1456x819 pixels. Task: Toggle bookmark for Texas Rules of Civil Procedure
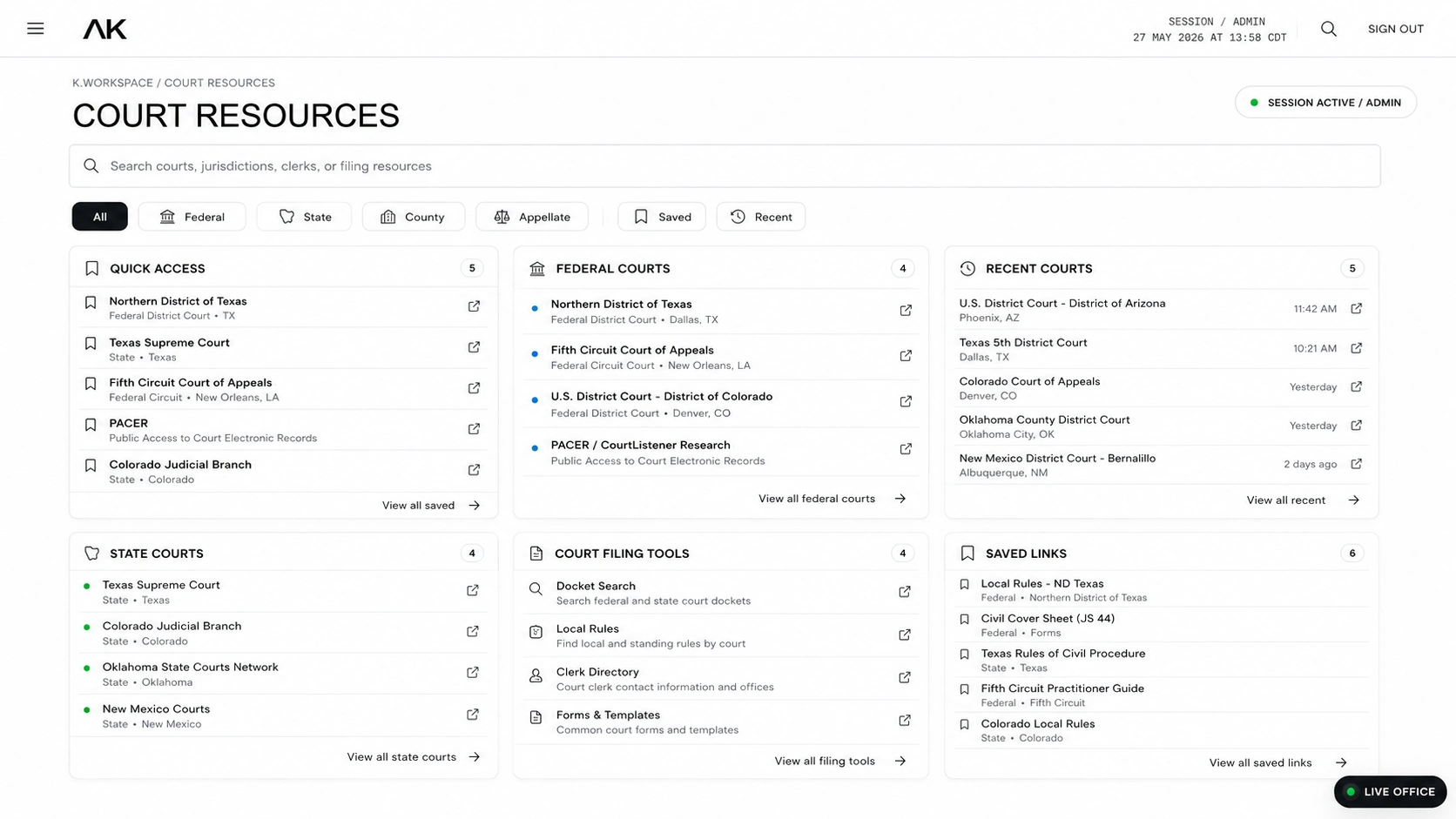click(x=964, y=655)
